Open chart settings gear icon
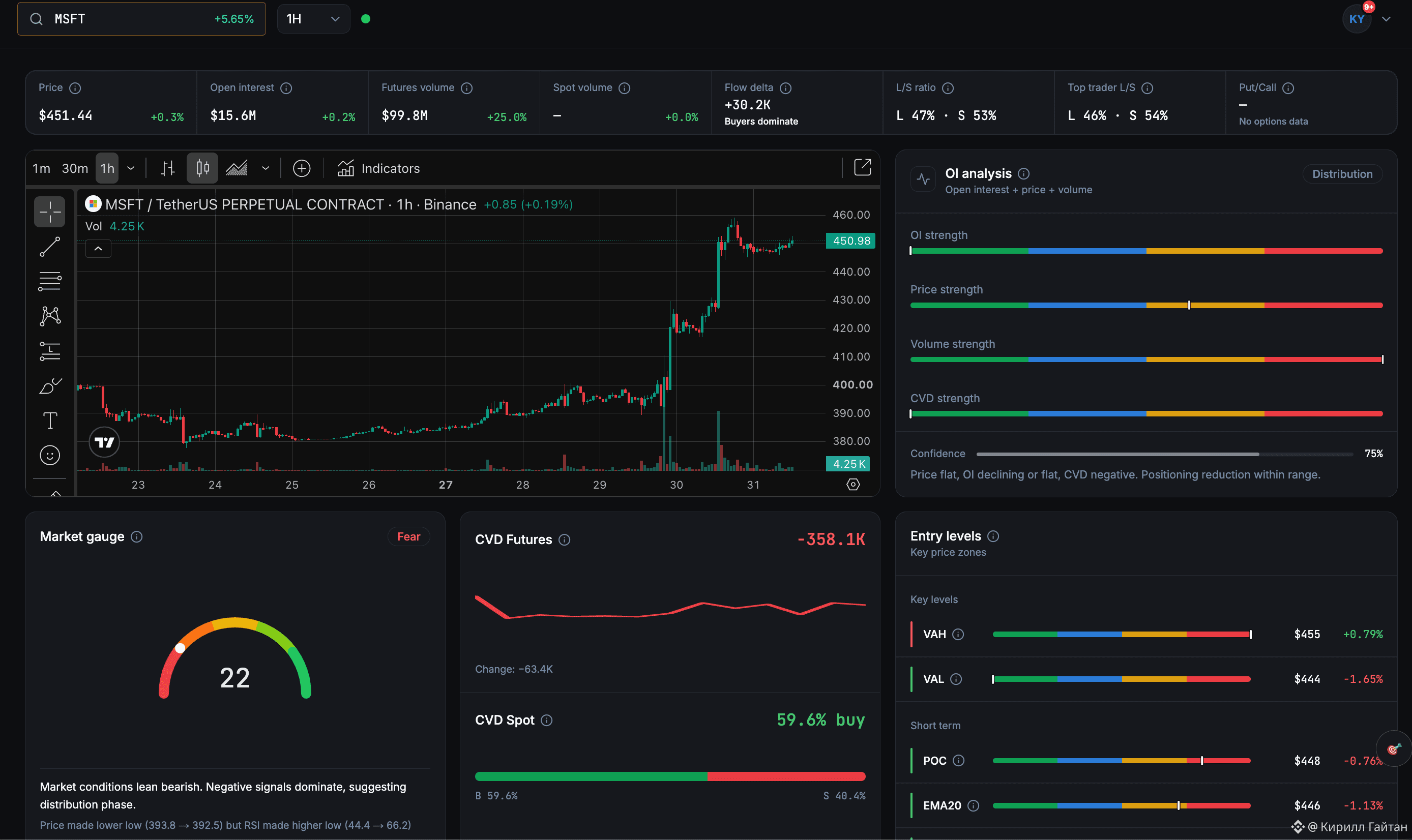The width and height of the screenshot is (1412, 840). pyautogui.click(x=853, y=485)
